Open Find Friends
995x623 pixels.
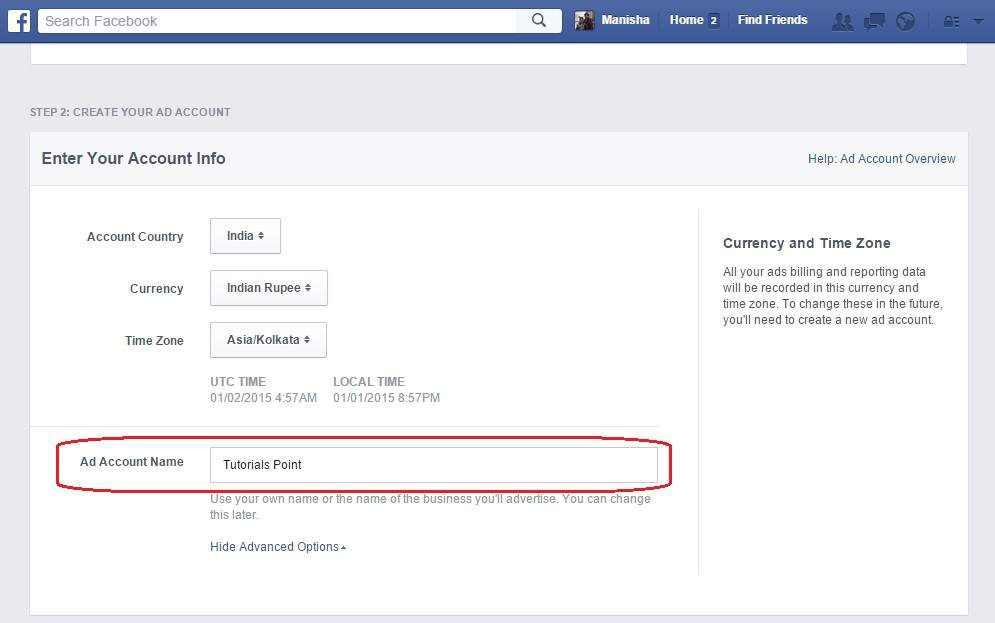click(x=772, y=19)
